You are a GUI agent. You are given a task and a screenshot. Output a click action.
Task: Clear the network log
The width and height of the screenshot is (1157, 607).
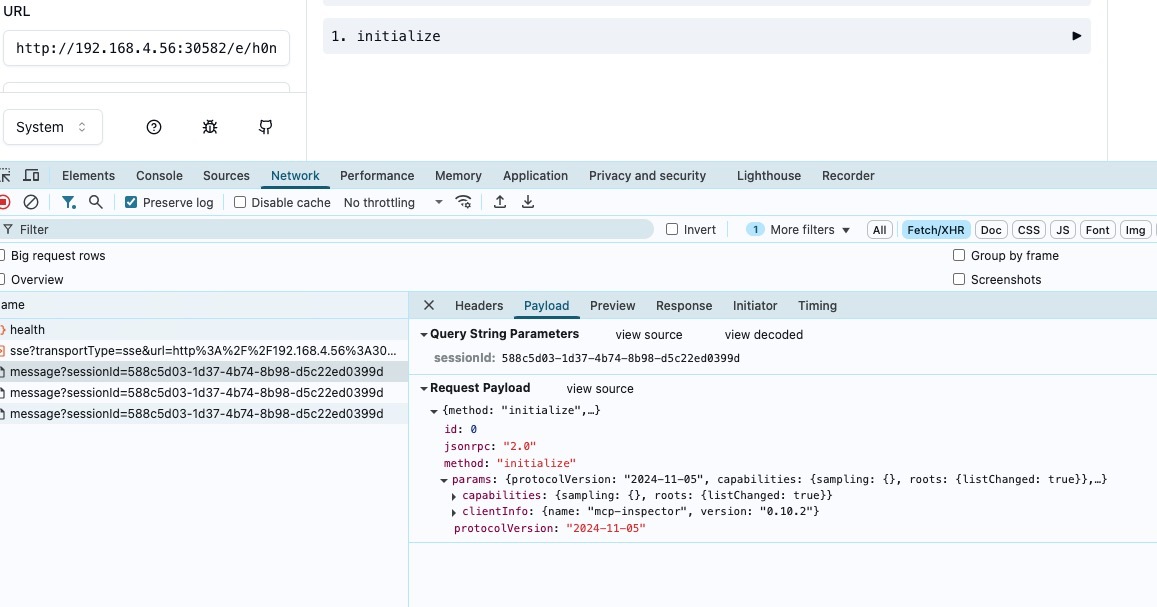pos(31,202)
